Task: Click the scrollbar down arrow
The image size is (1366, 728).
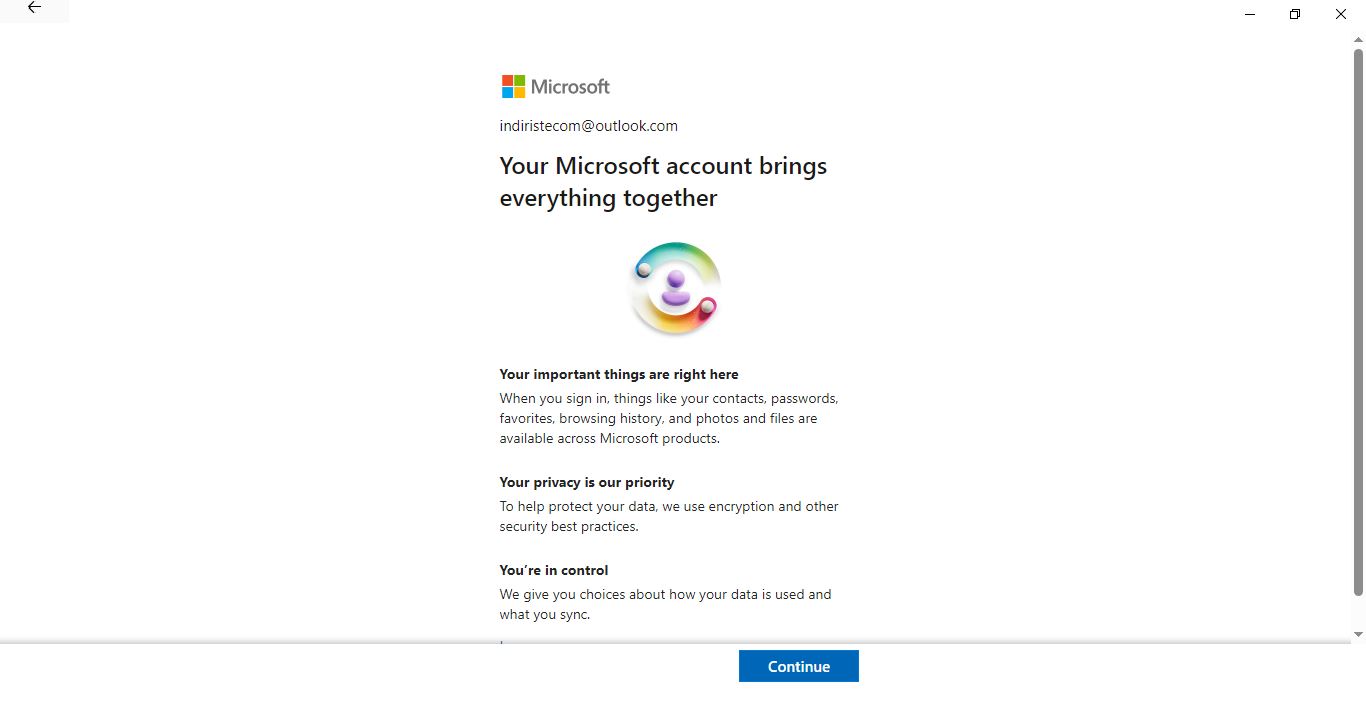Action: [x=1358, y=634]
